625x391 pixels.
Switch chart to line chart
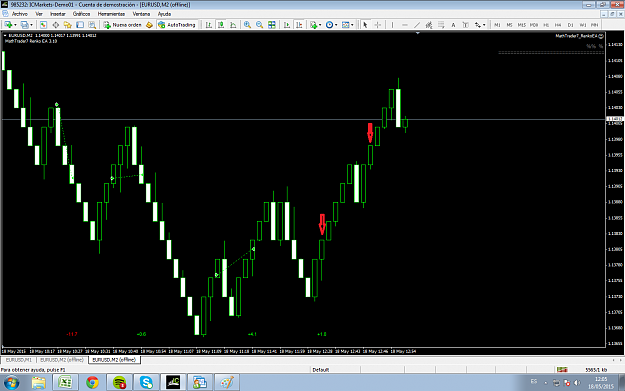(x=233, y=25)
